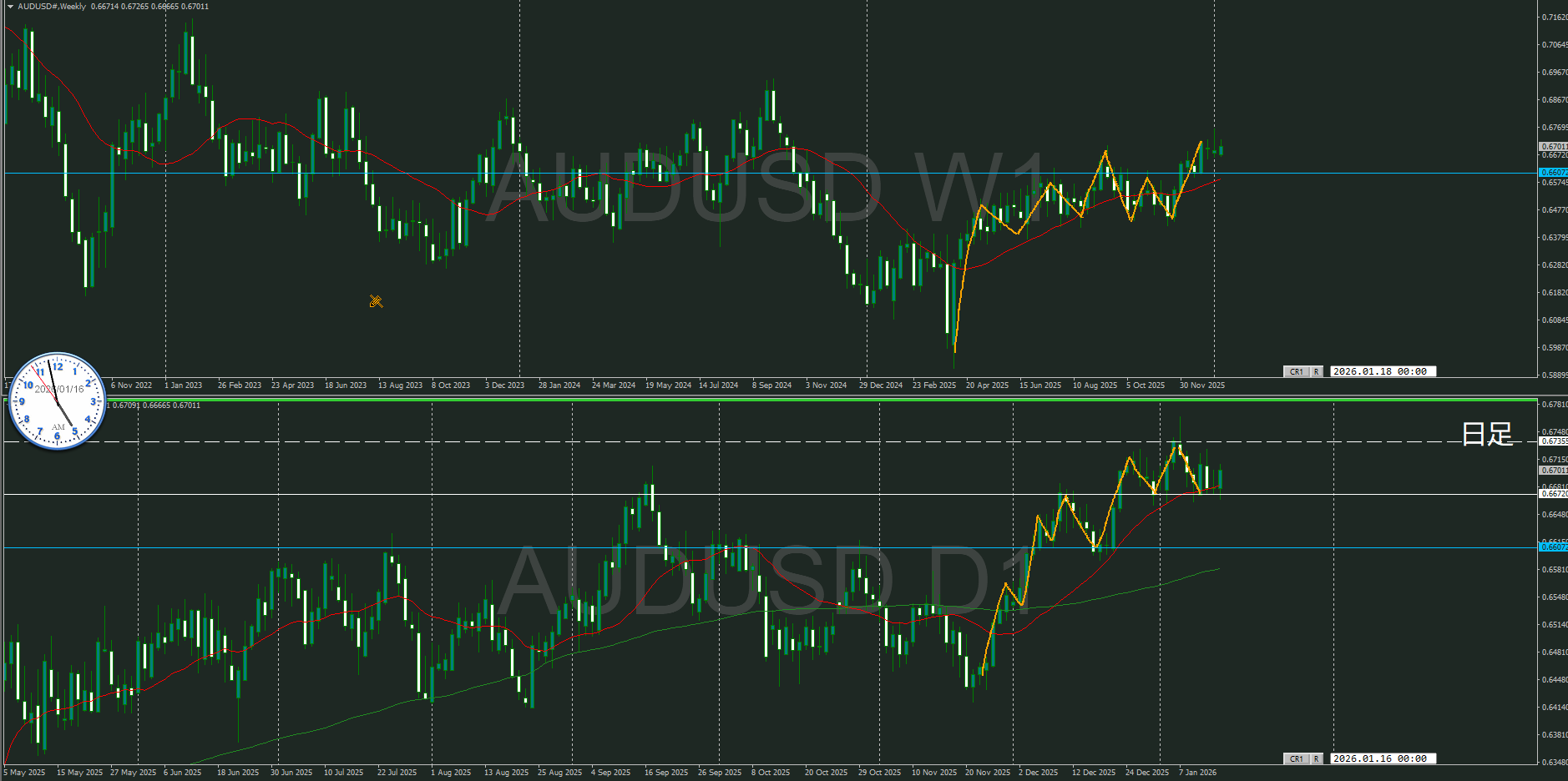
Task: Click the 0.67011 current price label on weekly axis
Action: click(1553, 146)
